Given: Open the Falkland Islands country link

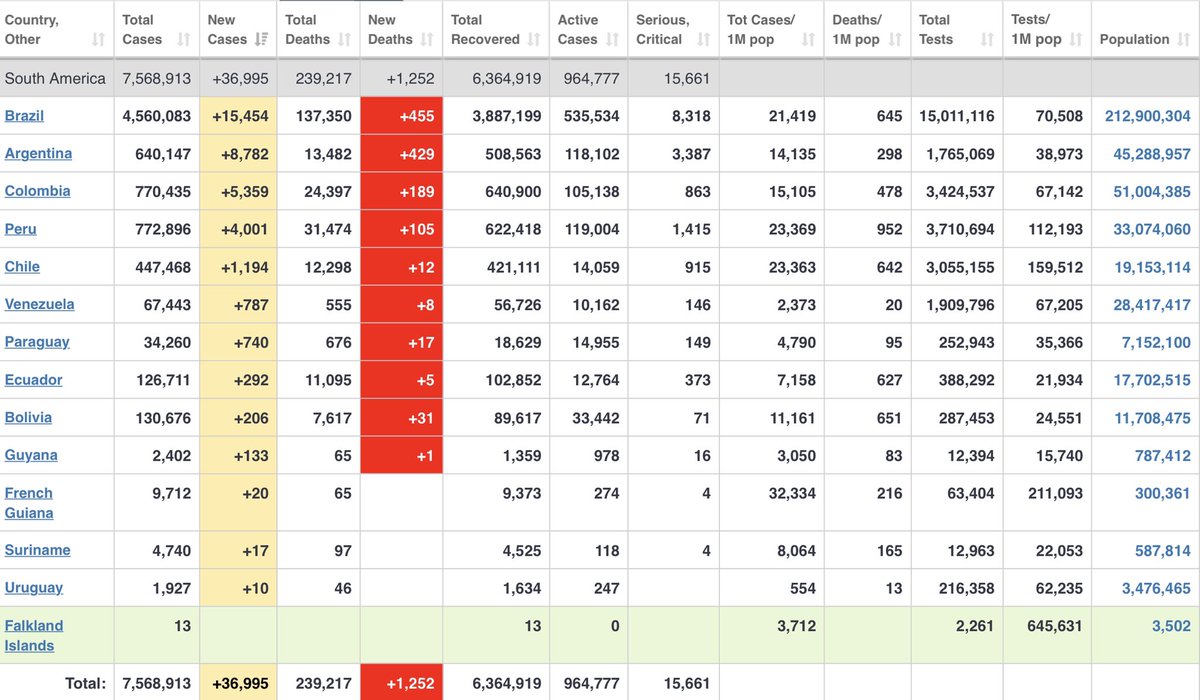Looking at the screenshot, I should 34,636.
